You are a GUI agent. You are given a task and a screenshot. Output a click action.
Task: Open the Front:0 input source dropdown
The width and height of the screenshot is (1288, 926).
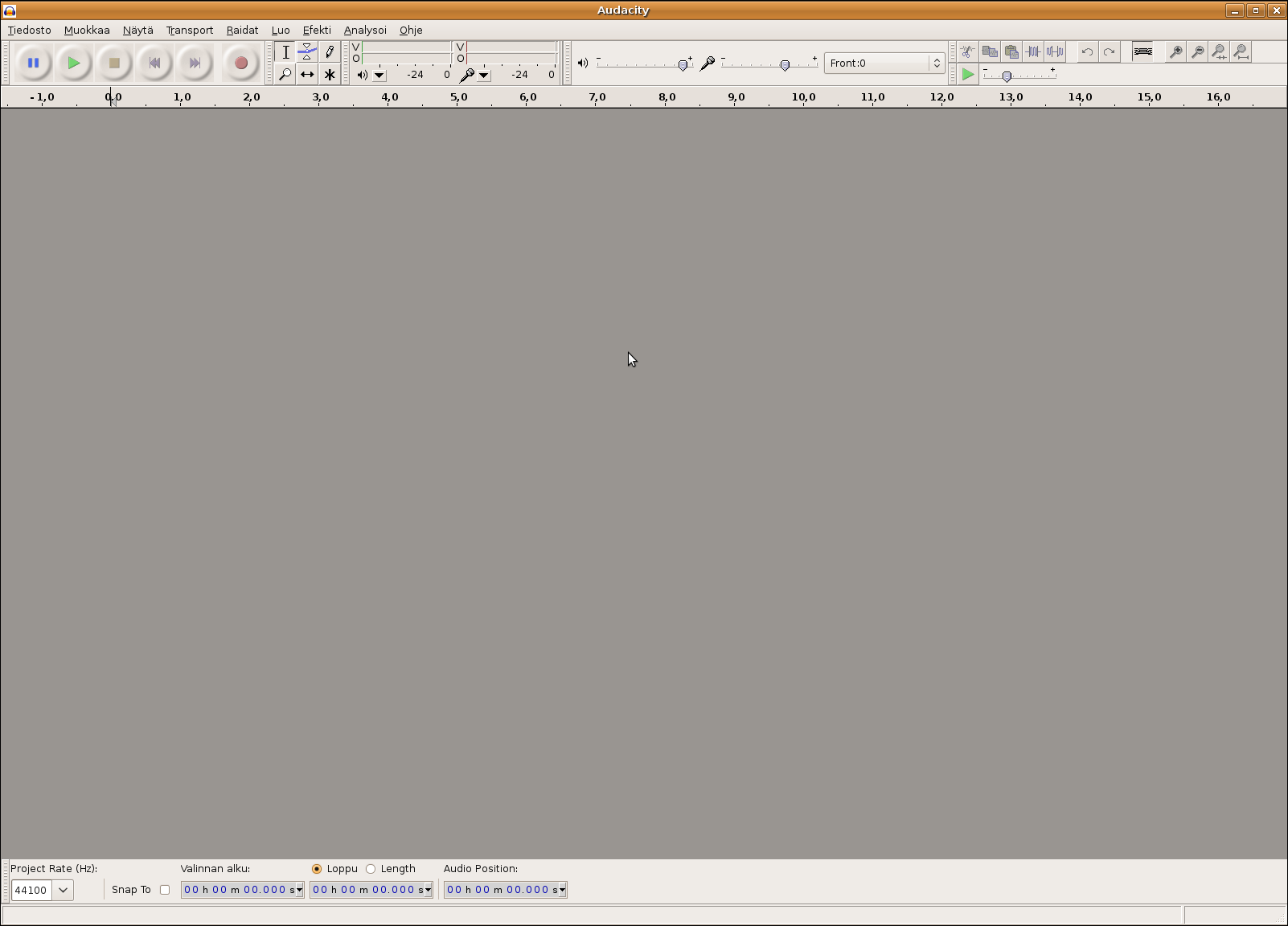(884, 63)
